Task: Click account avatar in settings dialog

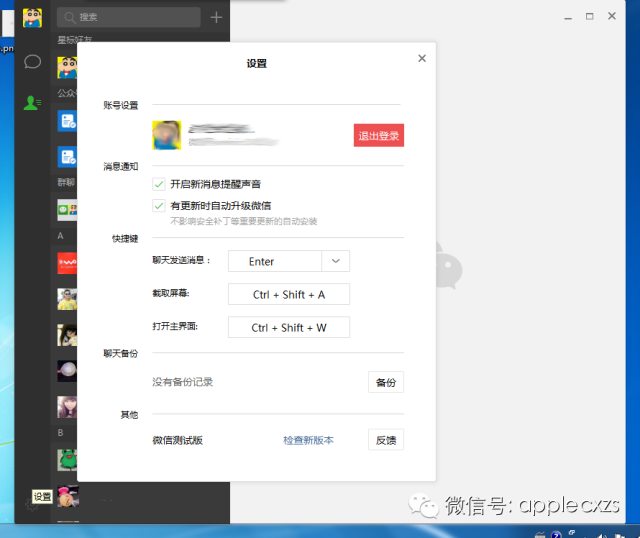Action: 167,135
